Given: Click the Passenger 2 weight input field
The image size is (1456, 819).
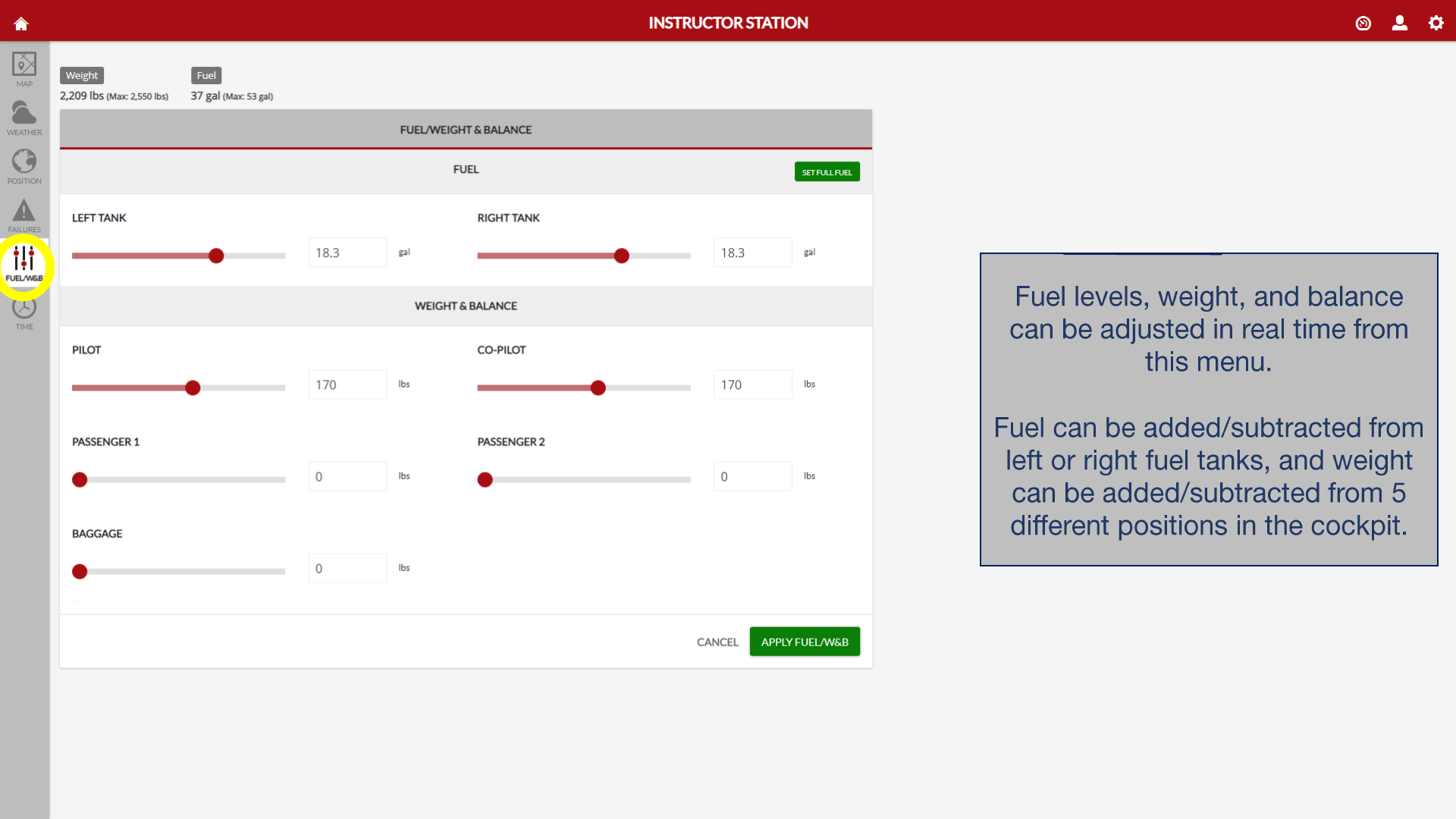Looking at the screenshot, I should tap(752, 476).
